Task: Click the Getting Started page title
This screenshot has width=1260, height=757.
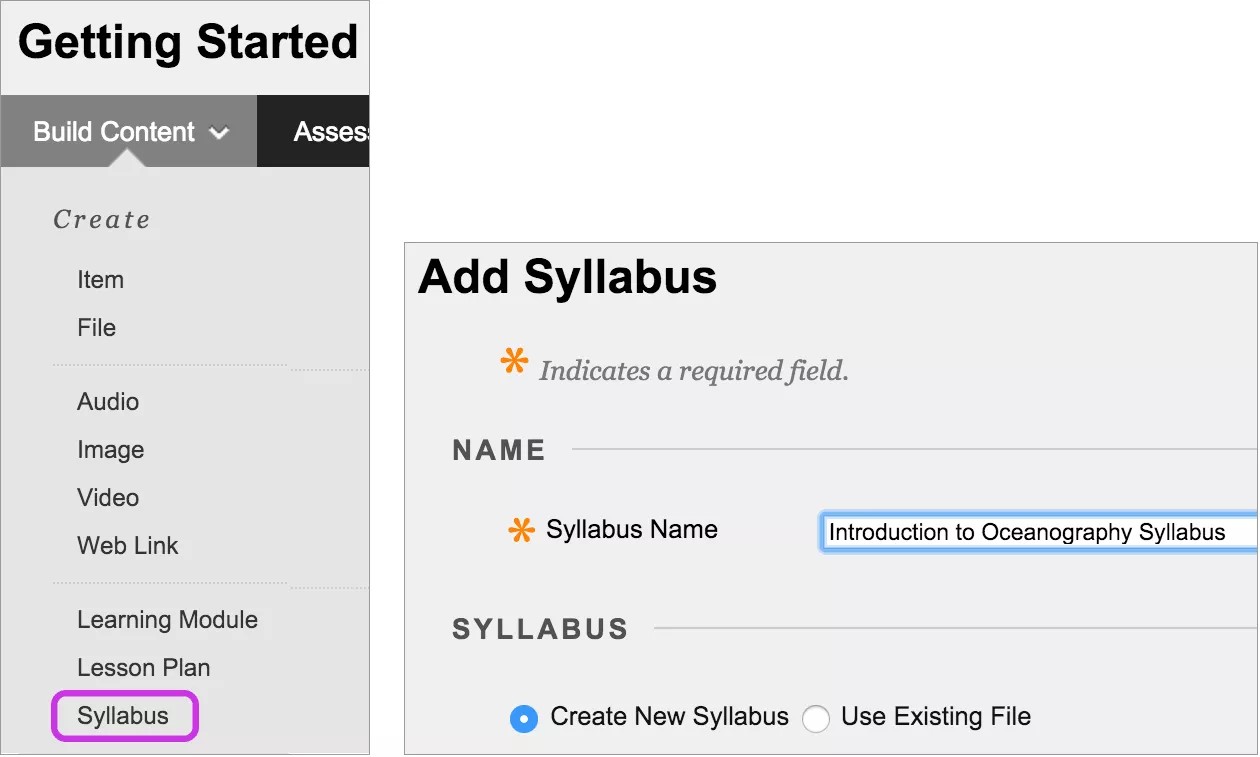Action: tap(187, 42)
